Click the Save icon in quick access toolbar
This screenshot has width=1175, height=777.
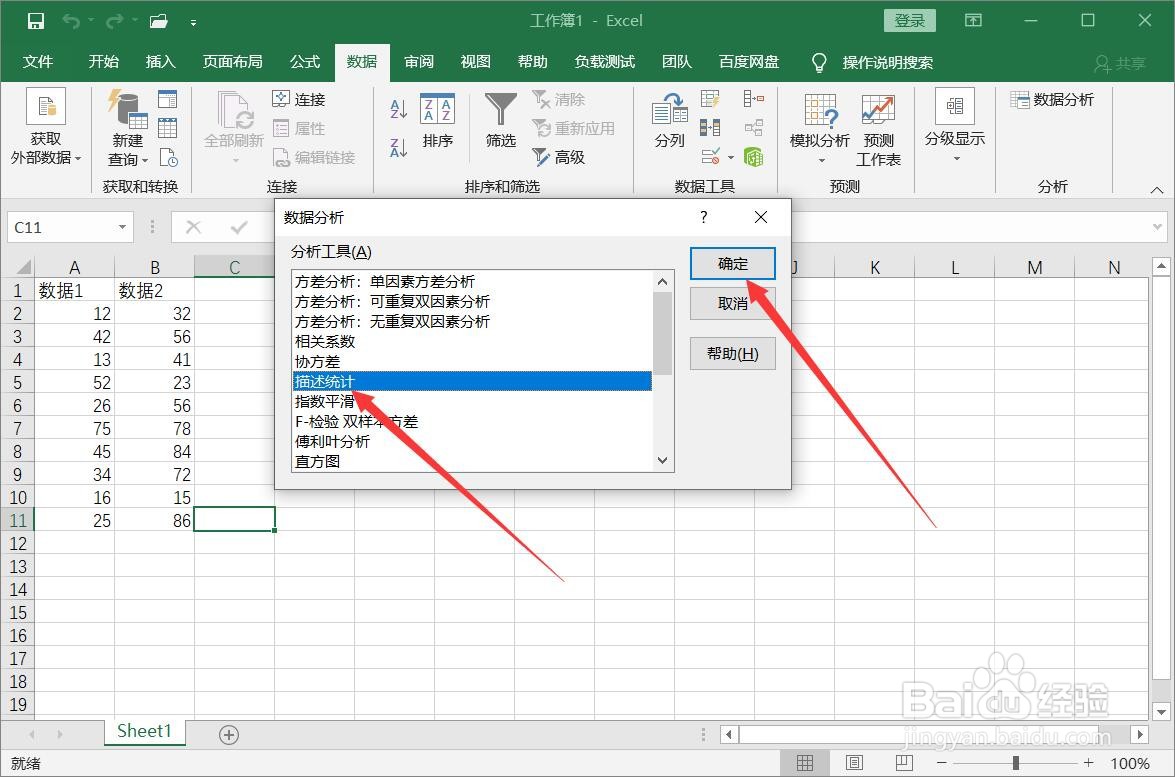(35, 21)
